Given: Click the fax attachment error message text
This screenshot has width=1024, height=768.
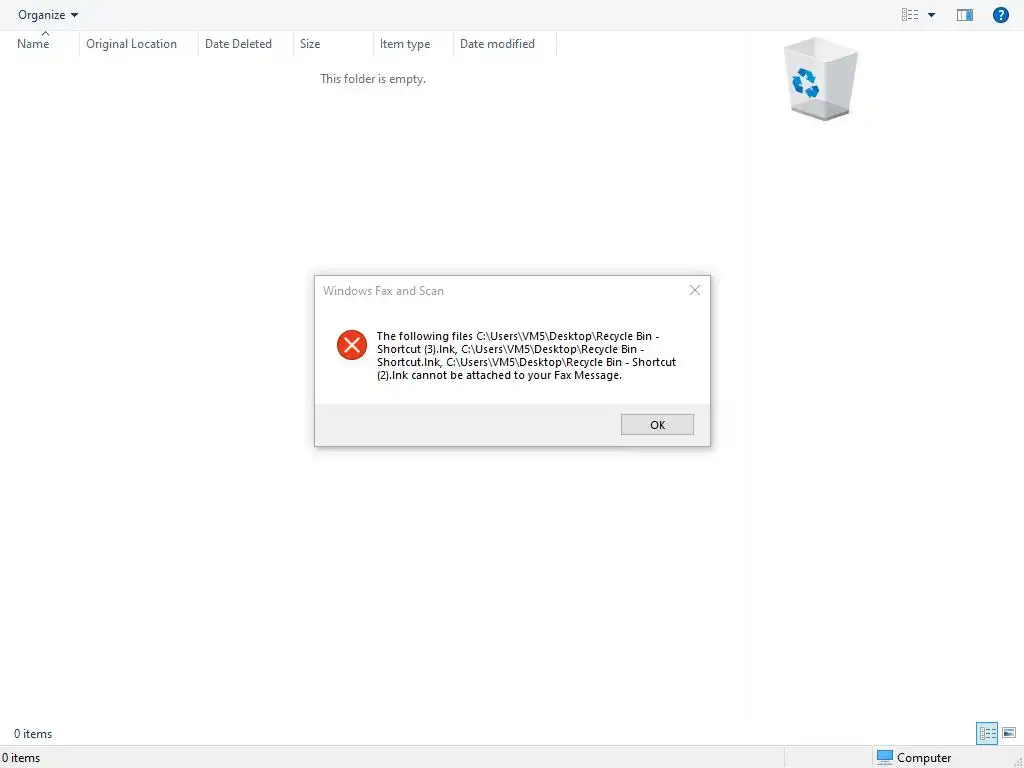Looking at the screenshot, I should pos(526,356).
